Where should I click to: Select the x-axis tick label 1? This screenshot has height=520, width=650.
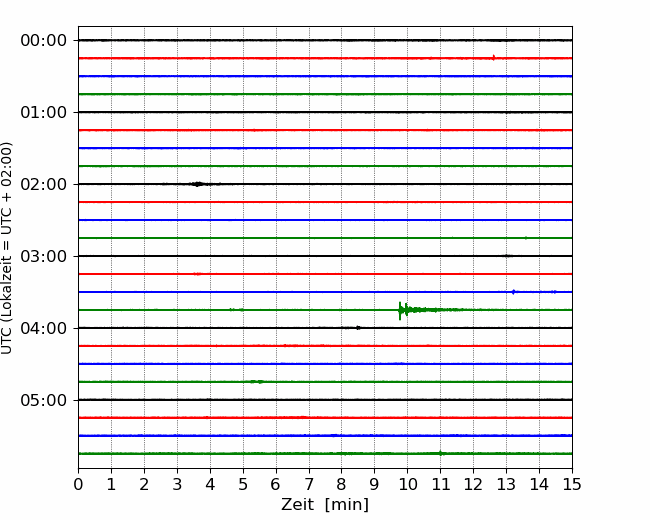pos(111,484)
